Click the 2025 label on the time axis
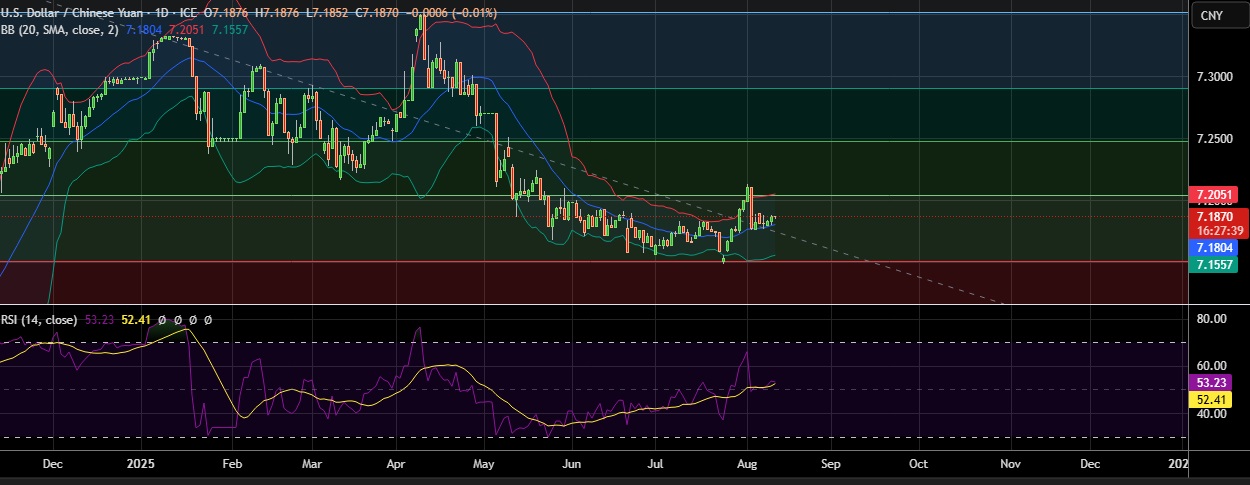This screenshot has width=1250, height=485. (x=141, y=464)
